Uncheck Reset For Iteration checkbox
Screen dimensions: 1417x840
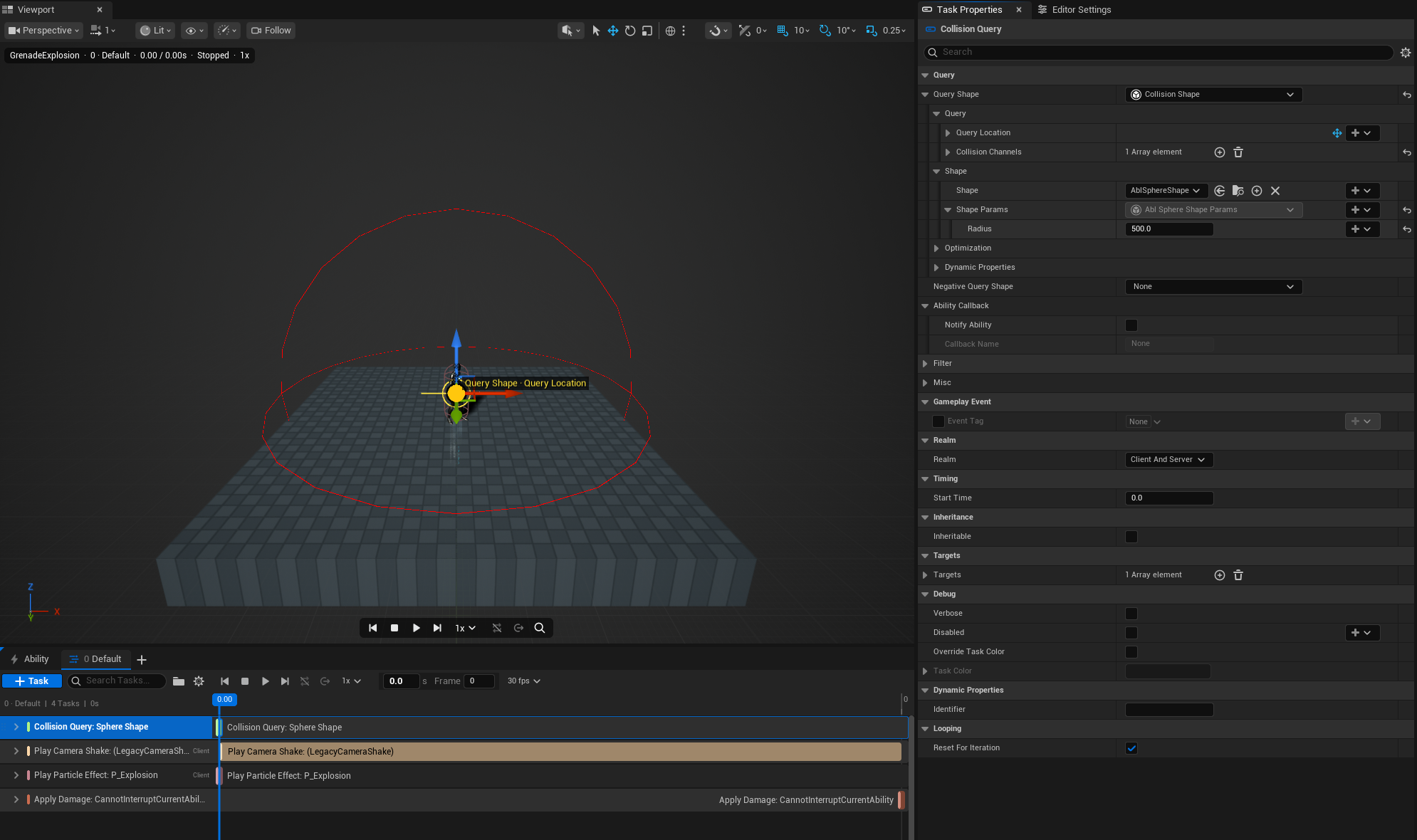pos(1131,748)
